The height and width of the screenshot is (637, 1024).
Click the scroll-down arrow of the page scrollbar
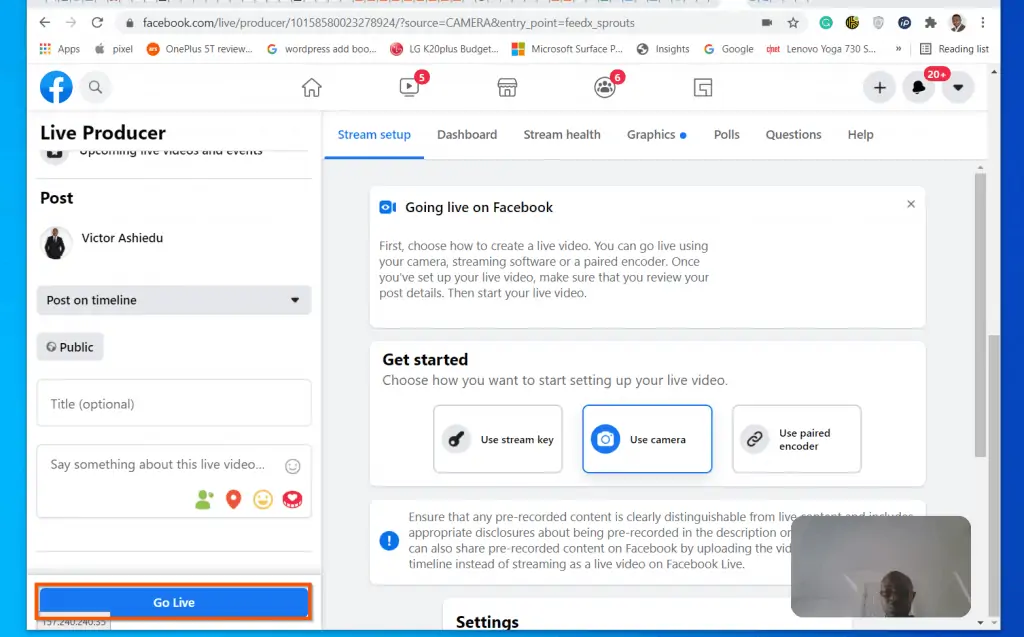[994, 623]
